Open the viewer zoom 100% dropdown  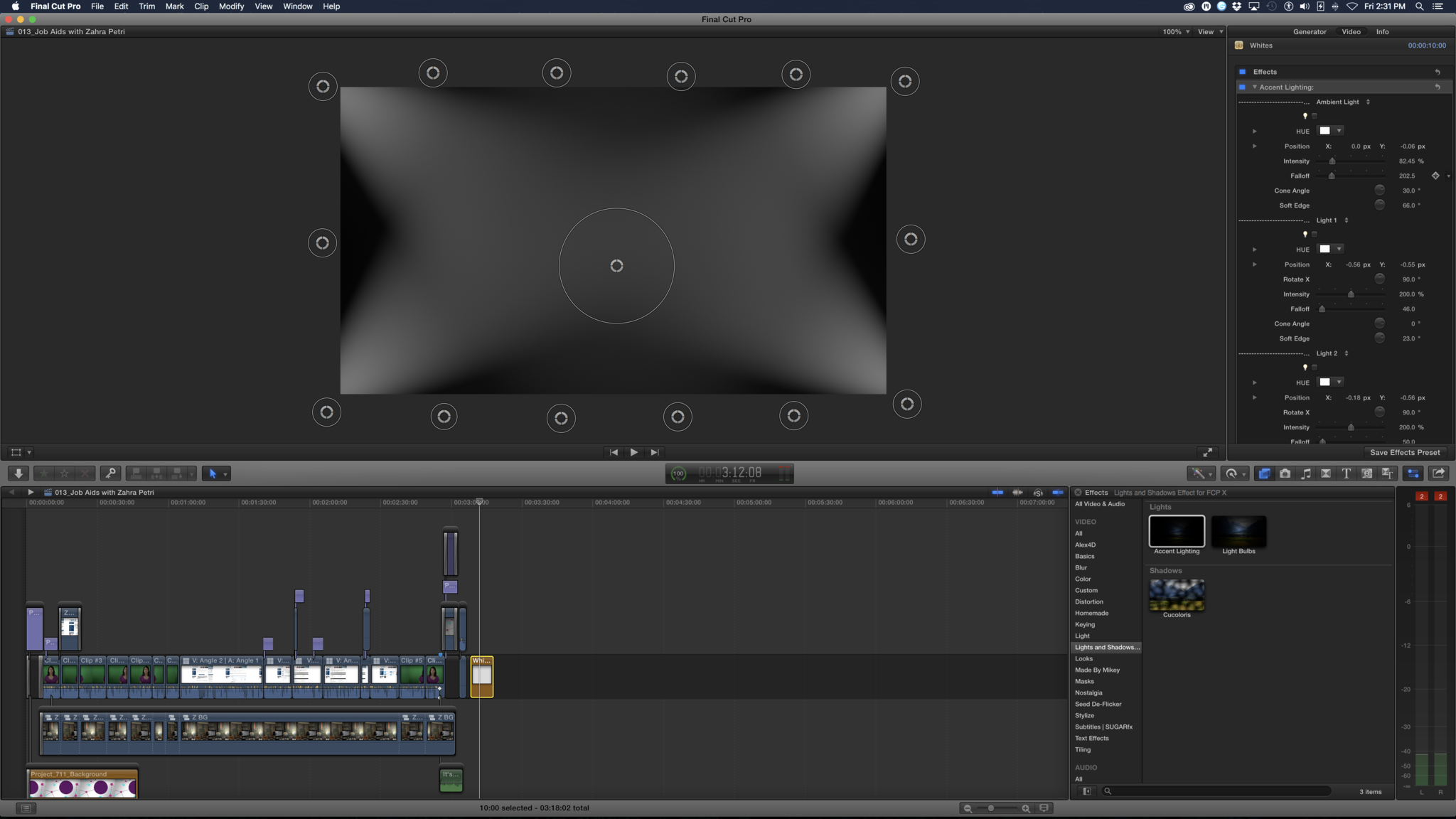click(x=1176, y=32)
